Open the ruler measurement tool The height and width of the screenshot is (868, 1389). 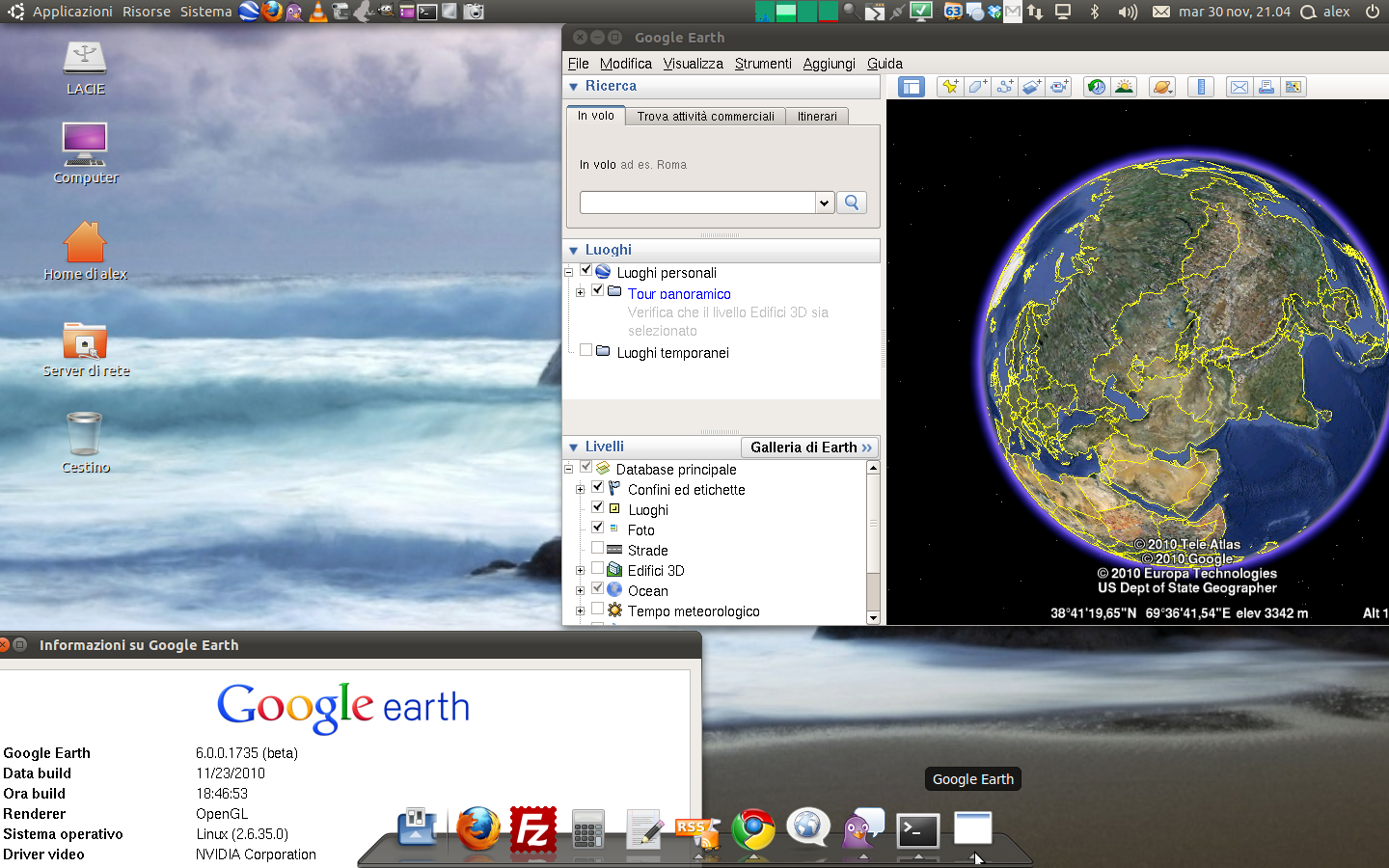1201,87
